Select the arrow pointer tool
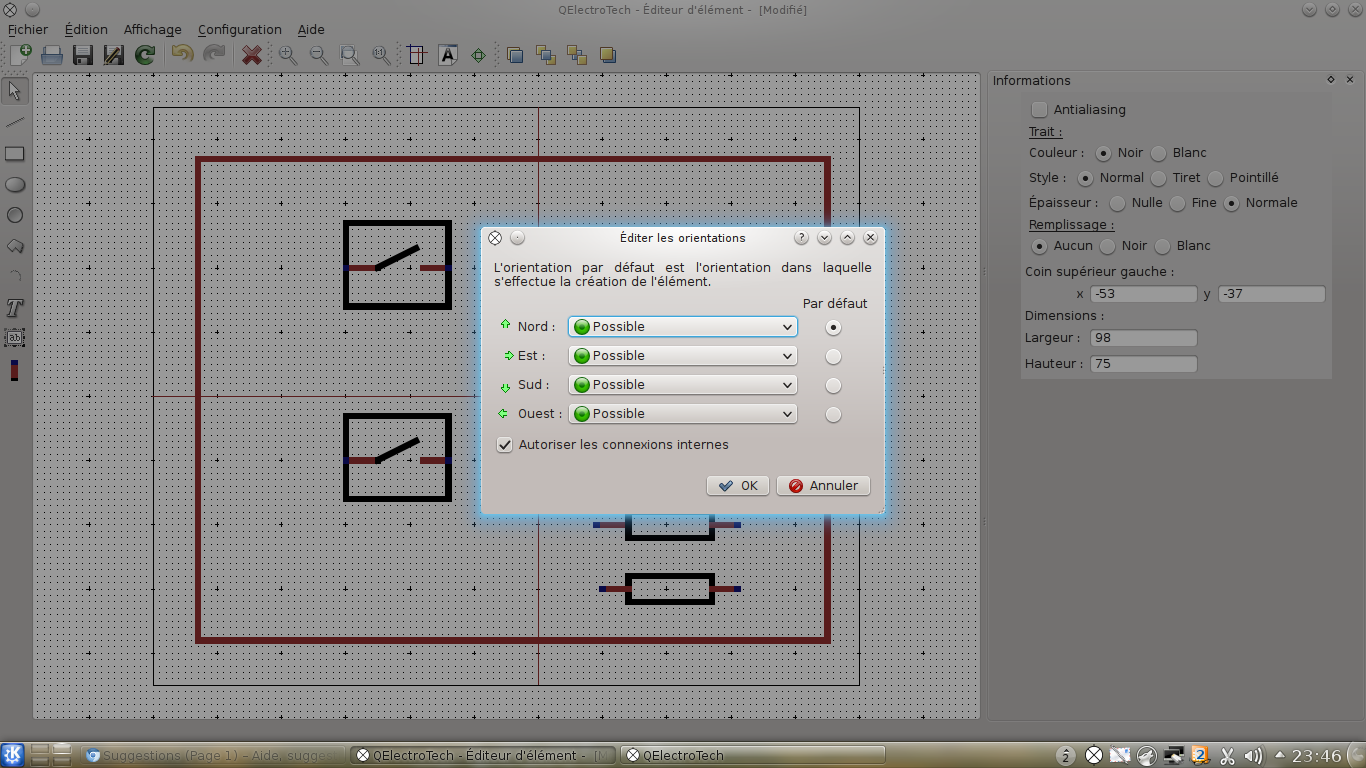The image size is (1366, 768). point(14,91)
